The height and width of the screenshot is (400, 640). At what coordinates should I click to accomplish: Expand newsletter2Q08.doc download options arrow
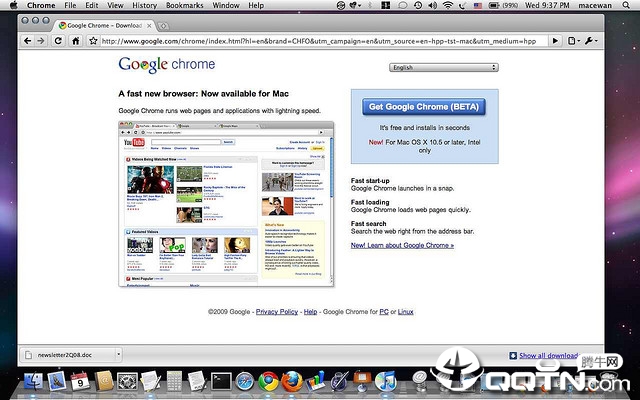[118, 355]
